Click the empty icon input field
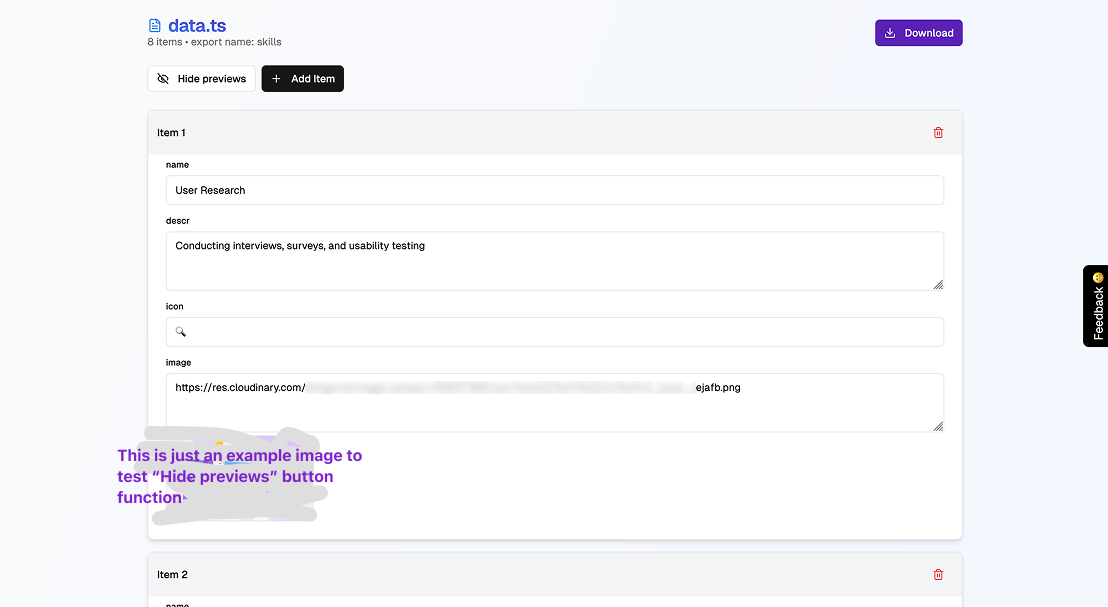Image resolution: width=1108 pixels, height=607 pixels. pyautogui.click(x=554, y=331)
